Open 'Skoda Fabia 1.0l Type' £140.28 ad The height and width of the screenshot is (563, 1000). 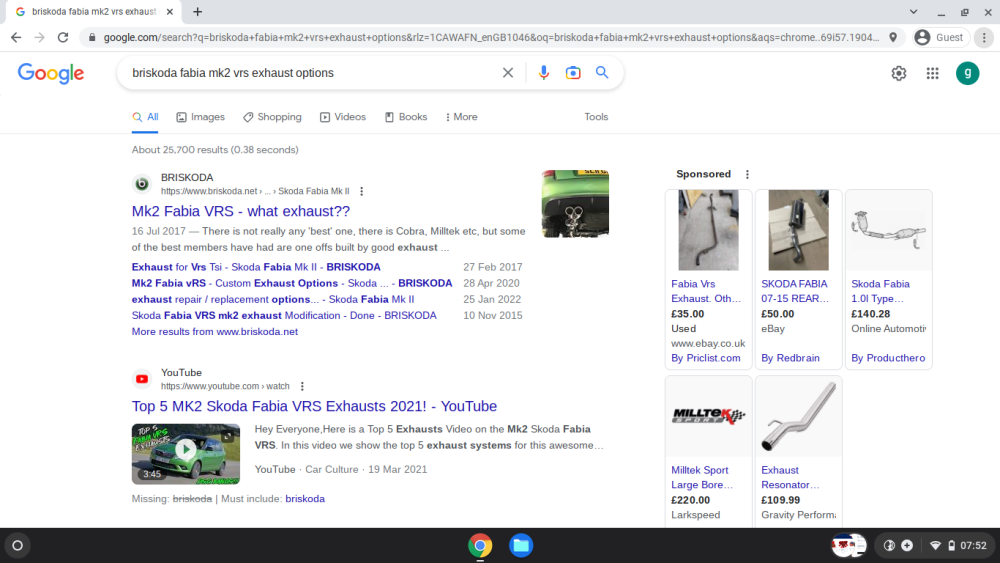(880, 291)
